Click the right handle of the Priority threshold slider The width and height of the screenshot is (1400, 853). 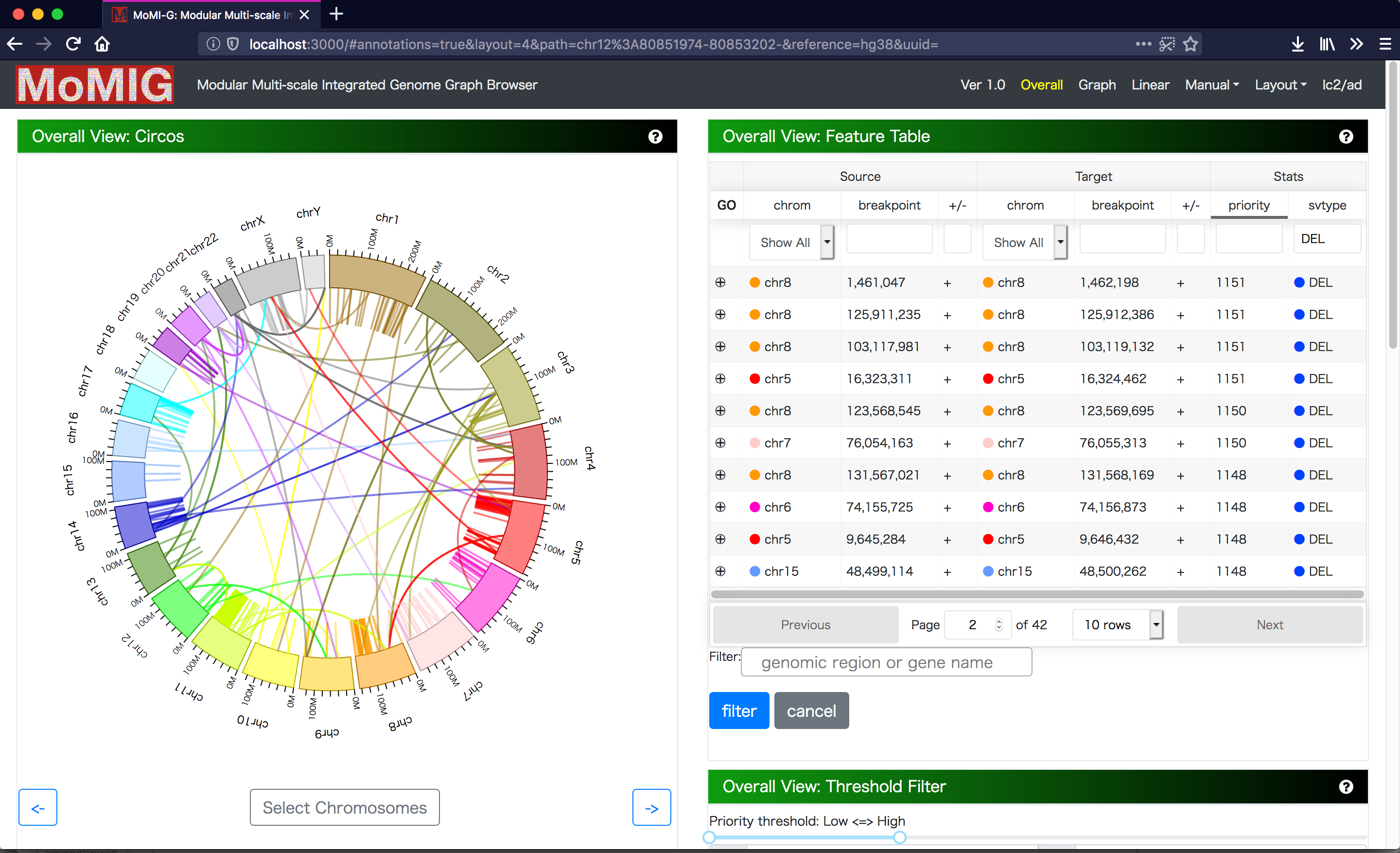tap(899, 837)
